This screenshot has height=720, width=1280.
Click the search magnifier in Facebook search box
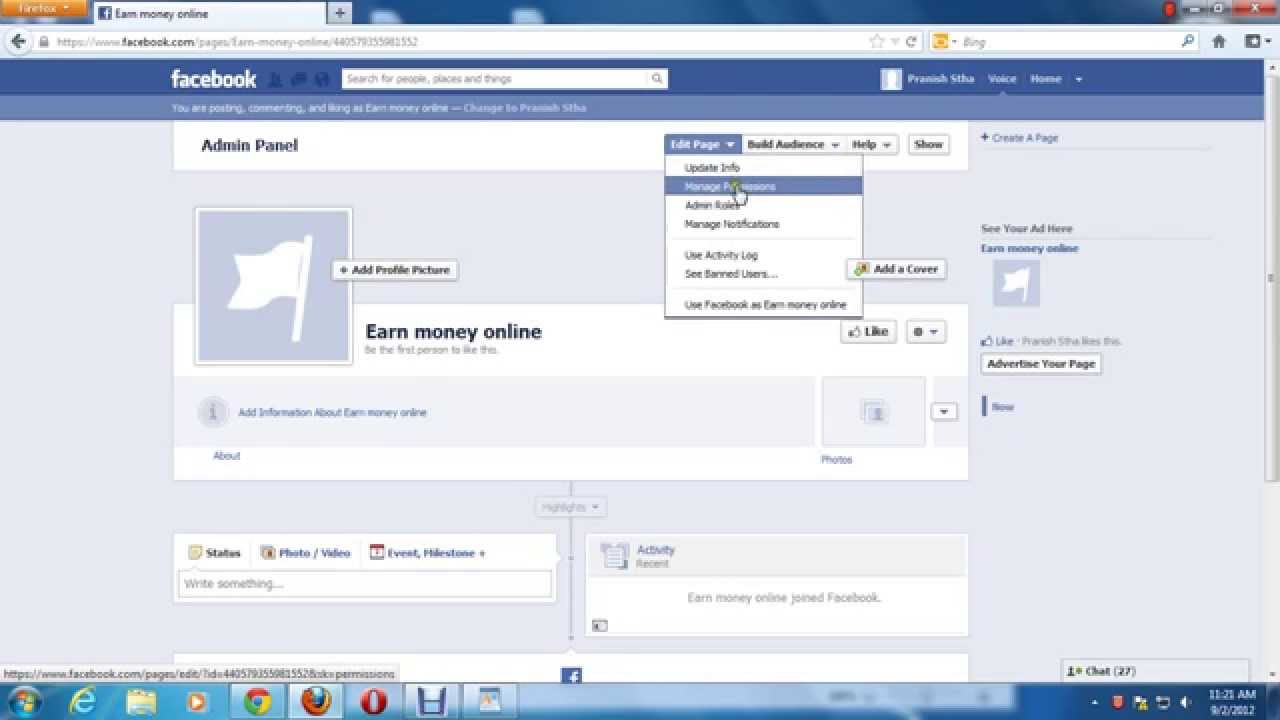[x=657, y=79]
